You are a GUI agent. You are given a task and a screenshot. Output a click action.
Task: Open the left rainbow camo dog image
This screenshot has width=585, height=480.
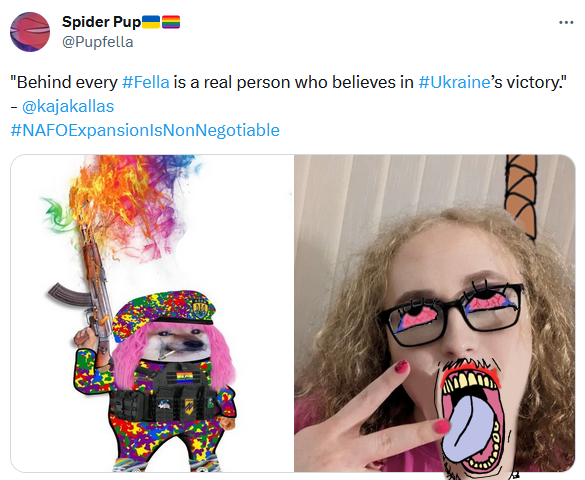(152, 313)
